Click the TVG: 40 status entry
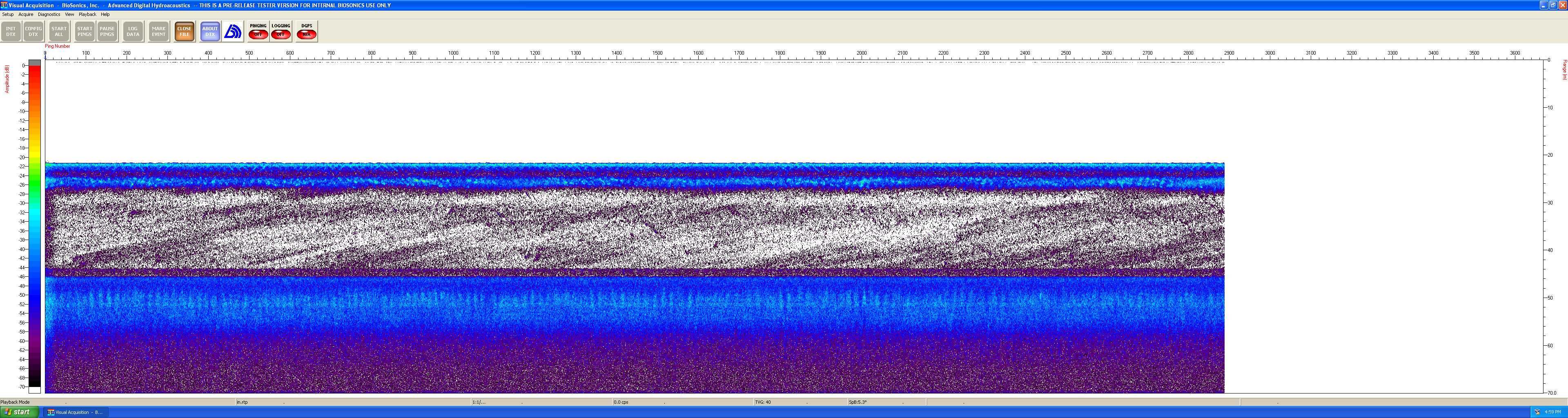This screenshot has height=418, width=1568. click(763, 402)
